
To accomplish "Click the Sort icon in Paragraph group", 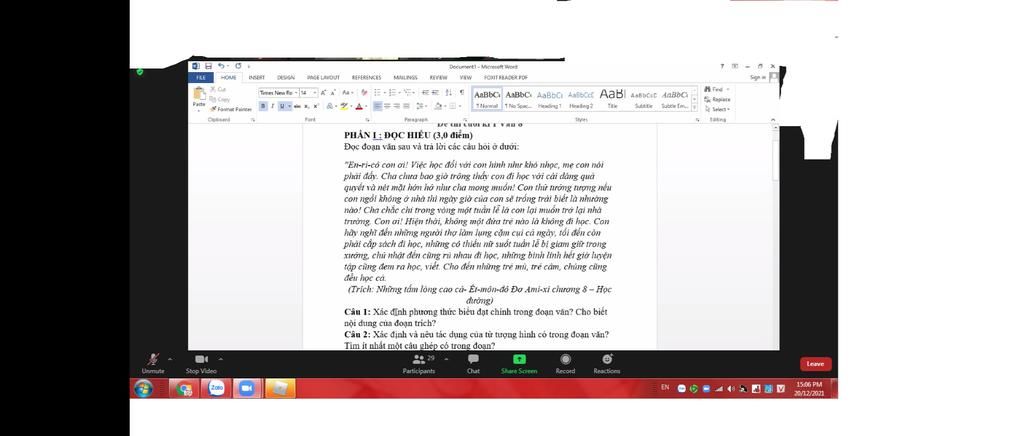I will tap(448, 93).
